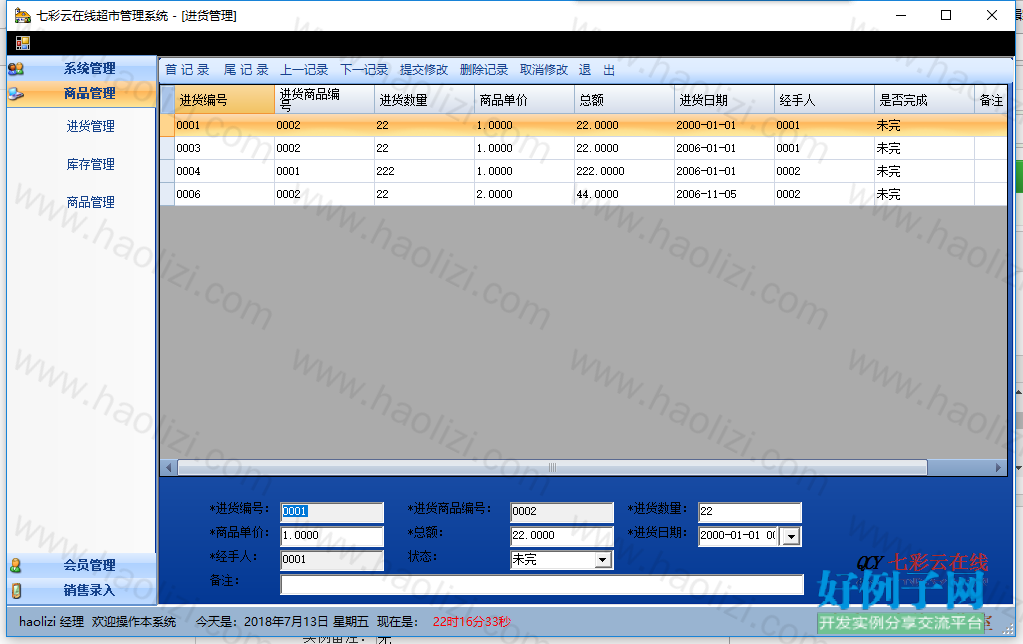Go to next record 下一记录

point(364,70)
